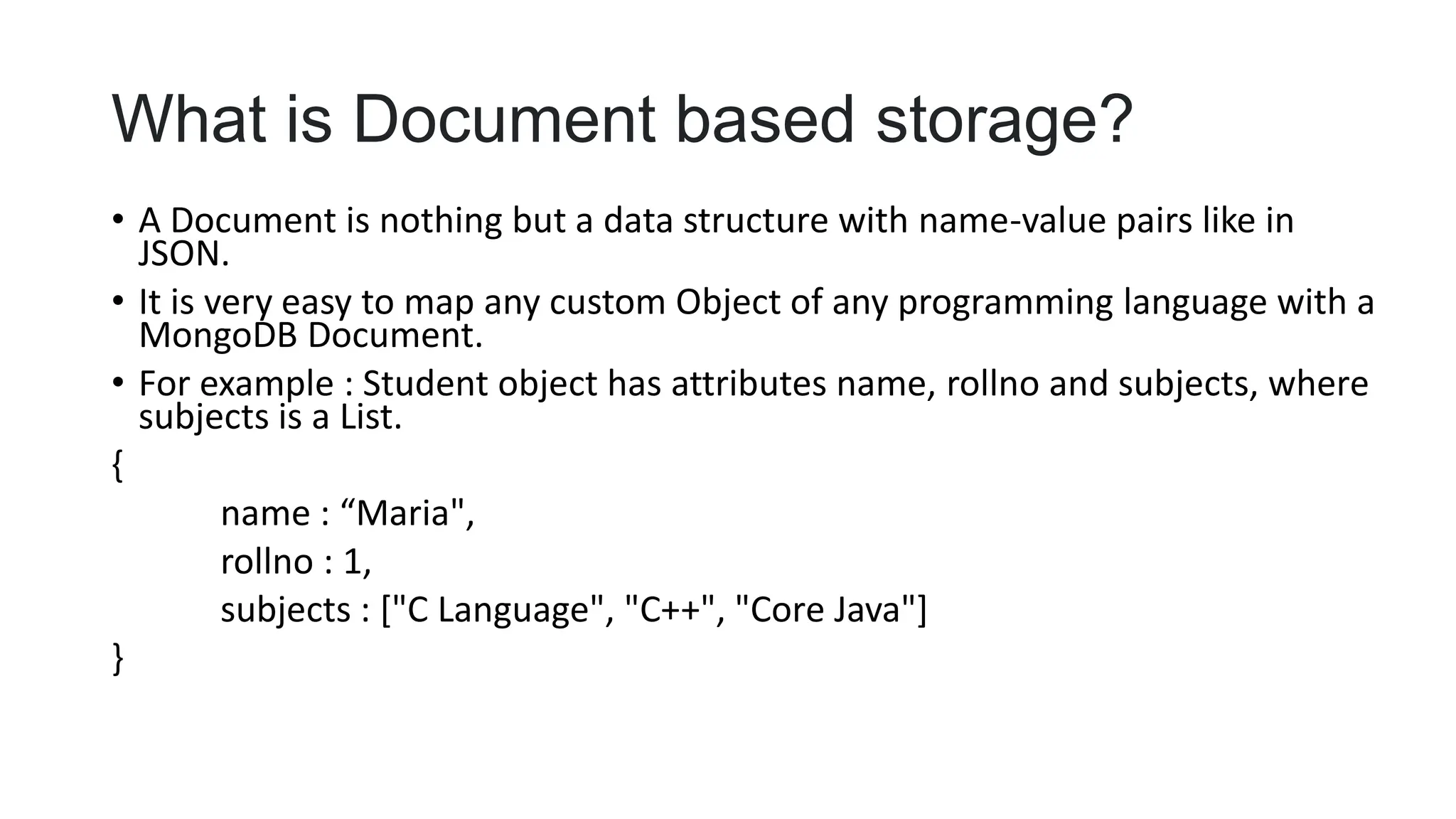Click 'MongoDB Document.' text line

[311, 336]
